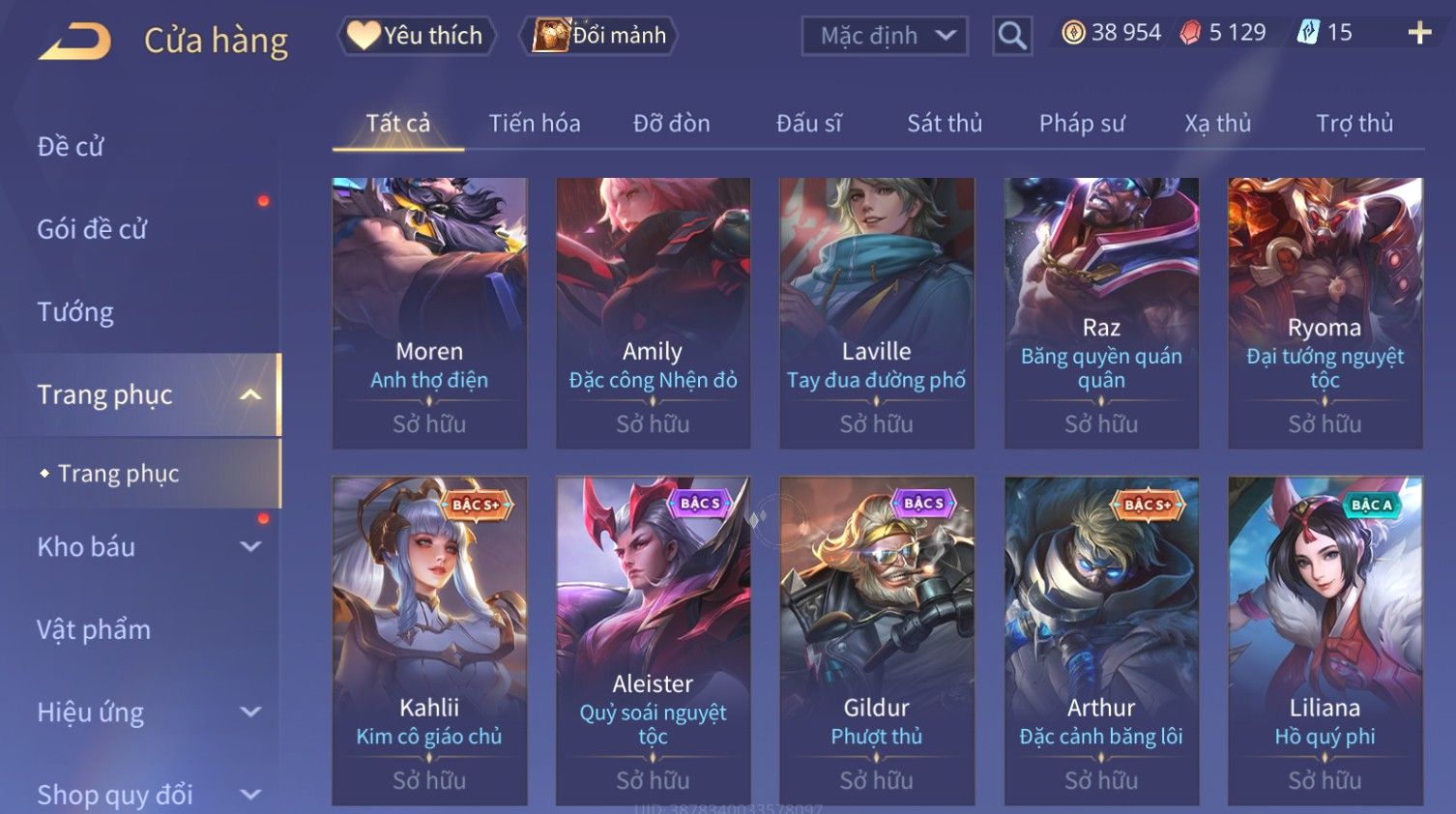
Task: Switch to the Sát thủ tab
Action: 945,124
